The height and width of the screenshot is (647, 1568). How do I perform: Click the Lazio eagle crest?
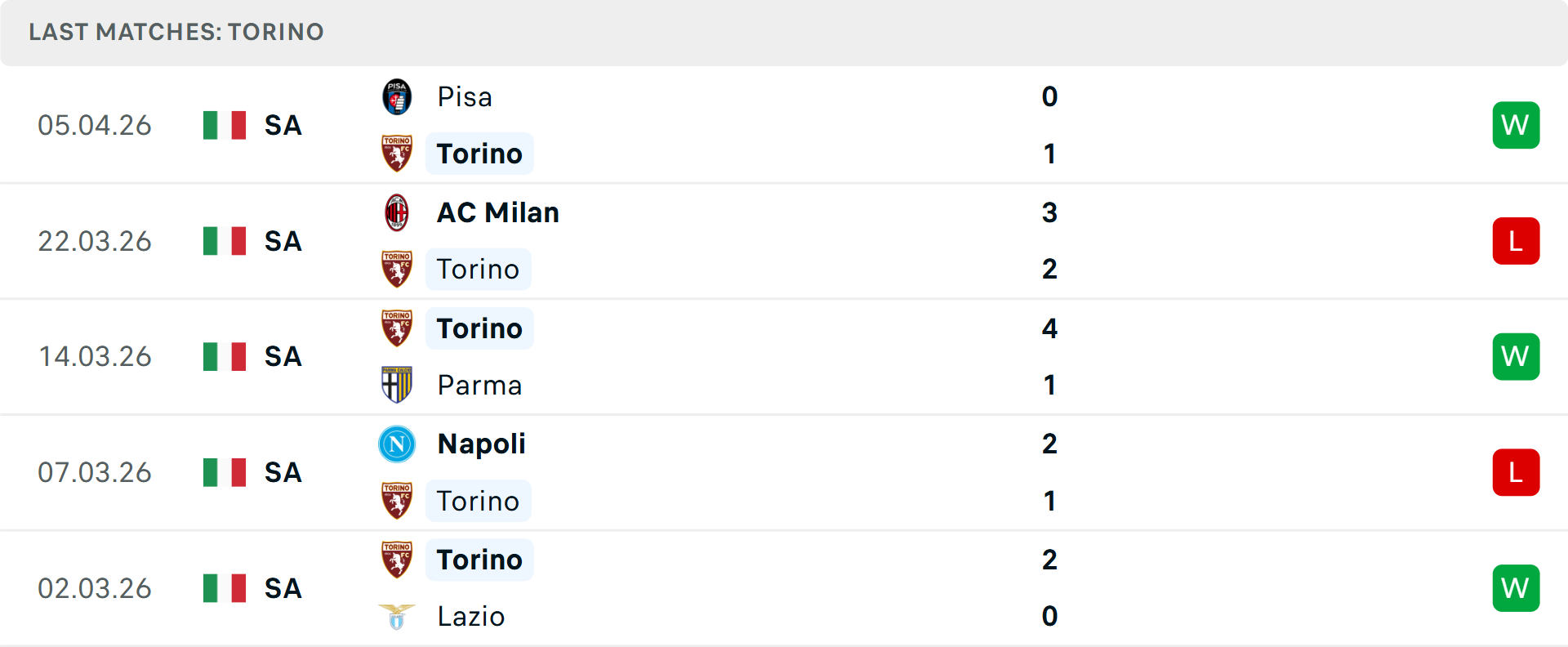(x=397, y=617)
